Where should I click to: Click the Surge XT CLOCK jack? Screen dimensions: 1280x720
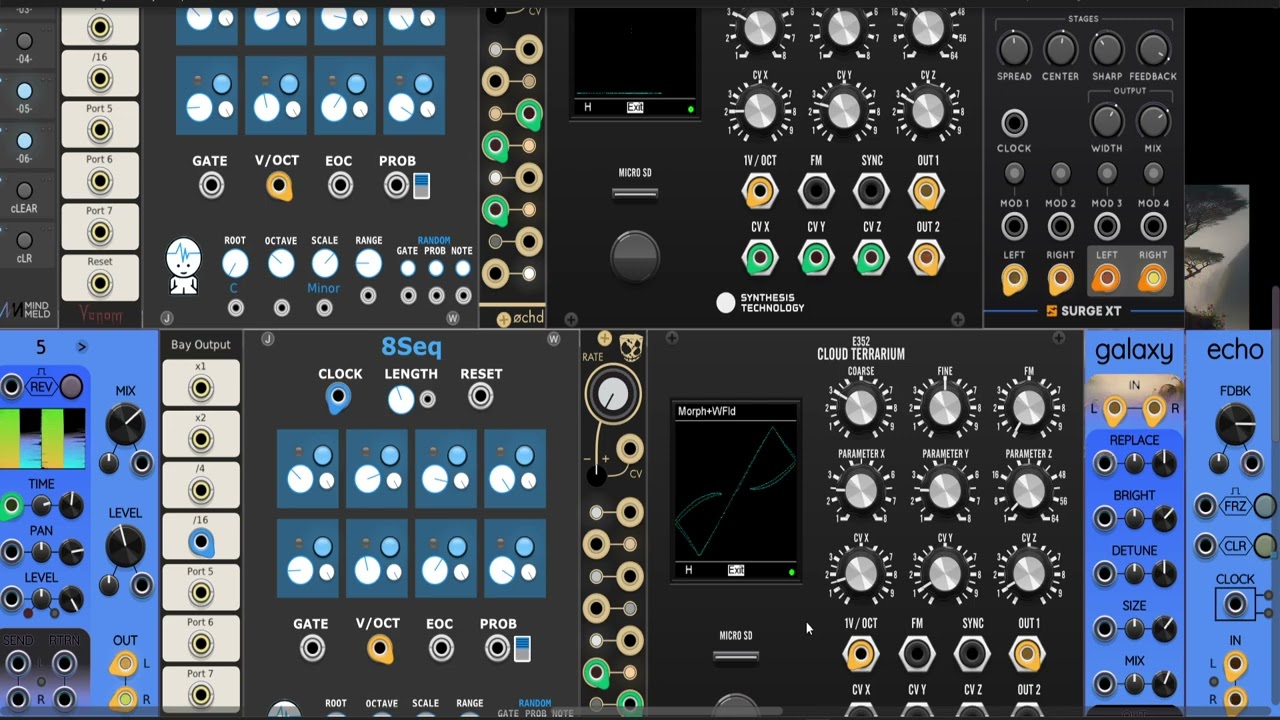[x=1014, y=123]
